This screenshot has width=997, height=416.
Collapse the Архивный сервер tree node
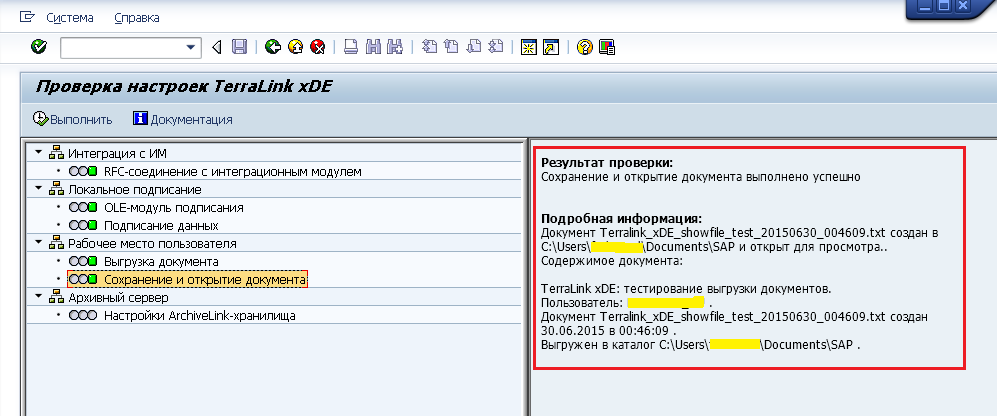(x=38, y=297)
